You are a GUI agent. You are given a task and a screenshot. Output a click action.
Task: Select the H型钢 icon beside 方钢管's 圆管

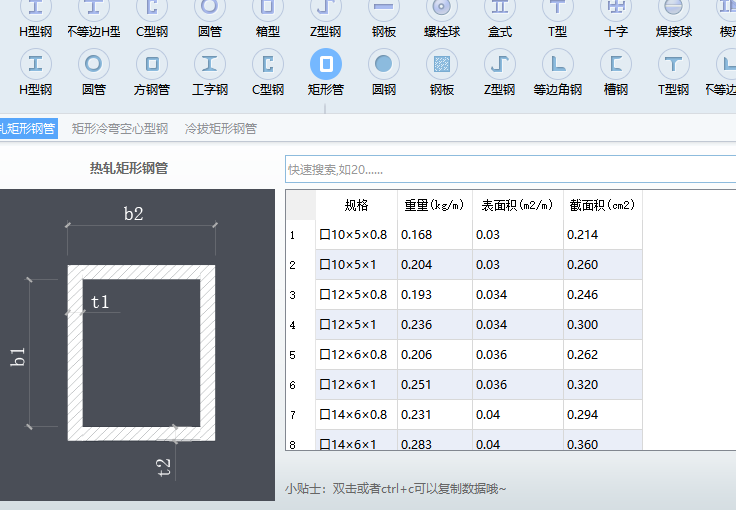coord(35,64)
